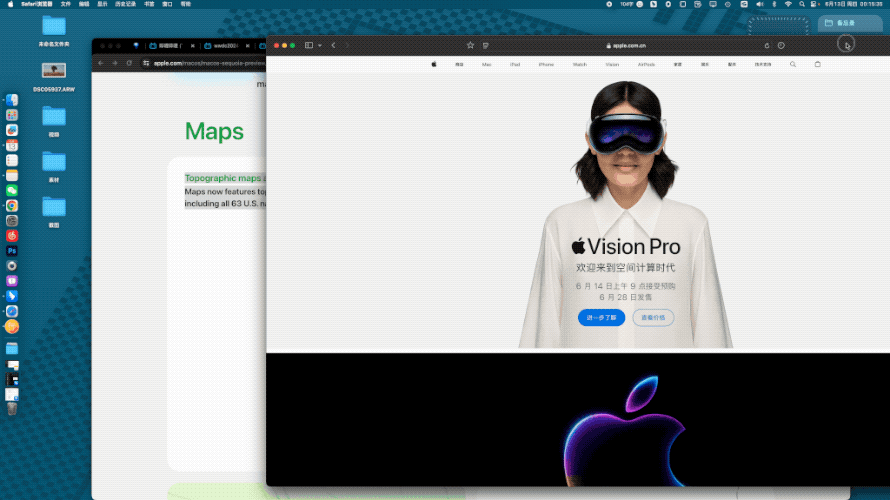Open Photoshop from the Dock
The image size is (890, 500).
(x=12, y=251)
